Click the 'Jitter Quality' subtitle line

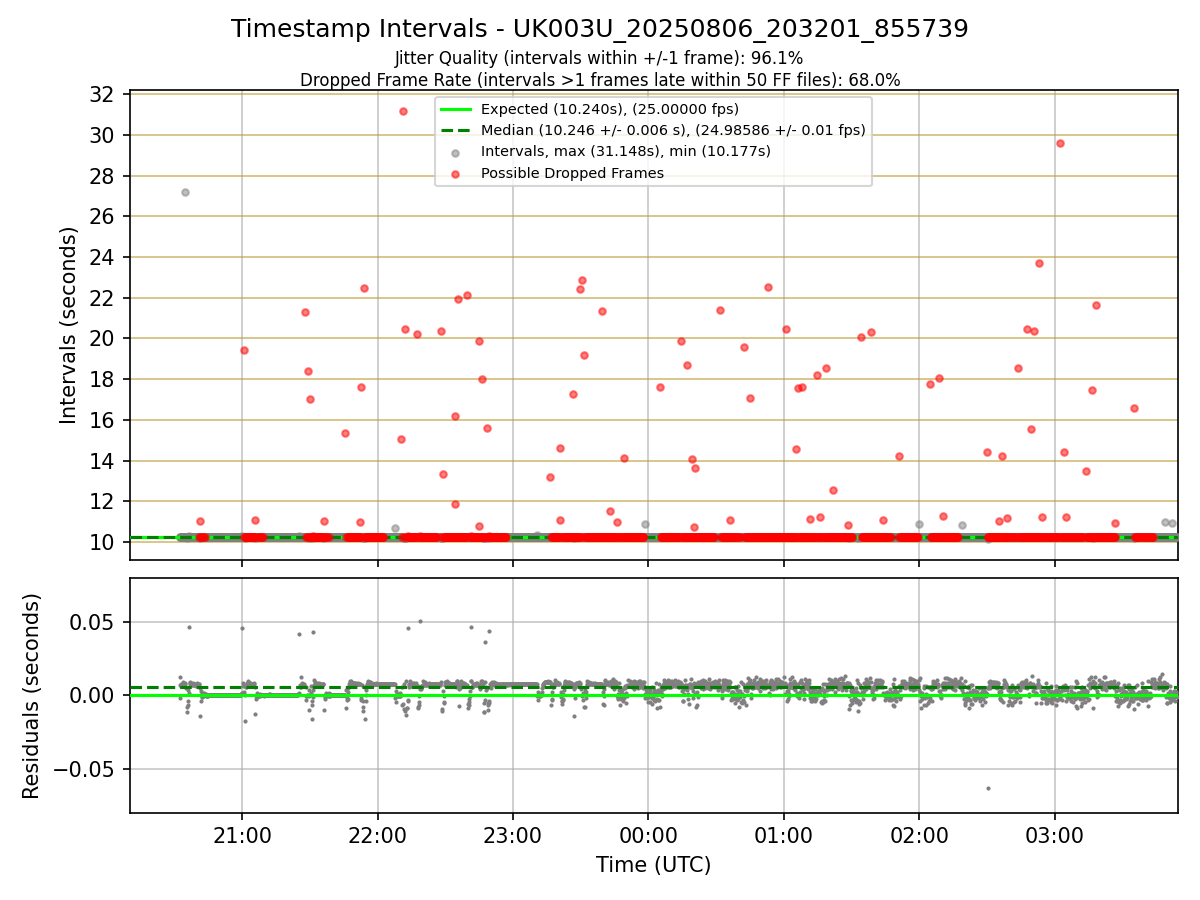click(x=599, y=58)
